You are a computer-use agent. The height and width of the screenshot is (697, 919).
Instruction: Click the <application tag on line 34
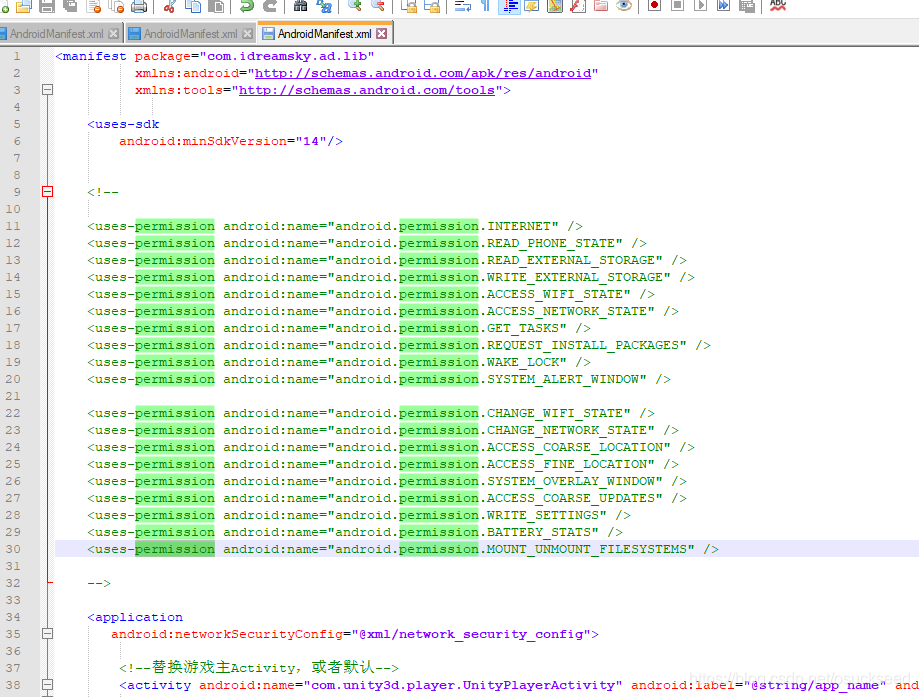pos(135,617)
